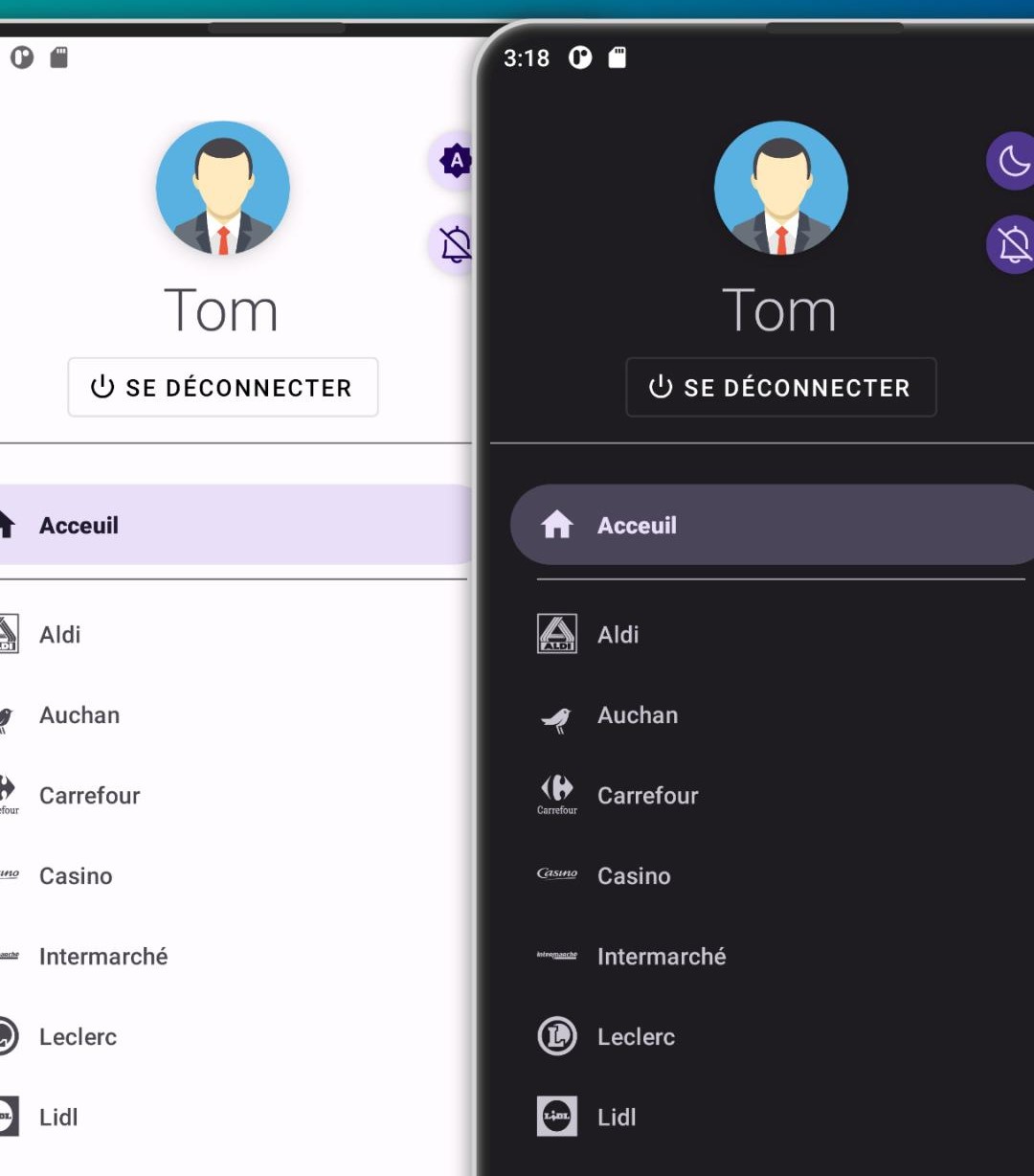Toggle dark mode moon icon in dark drawer
Screen dimensions: 1034x1176
point(1011,161)
